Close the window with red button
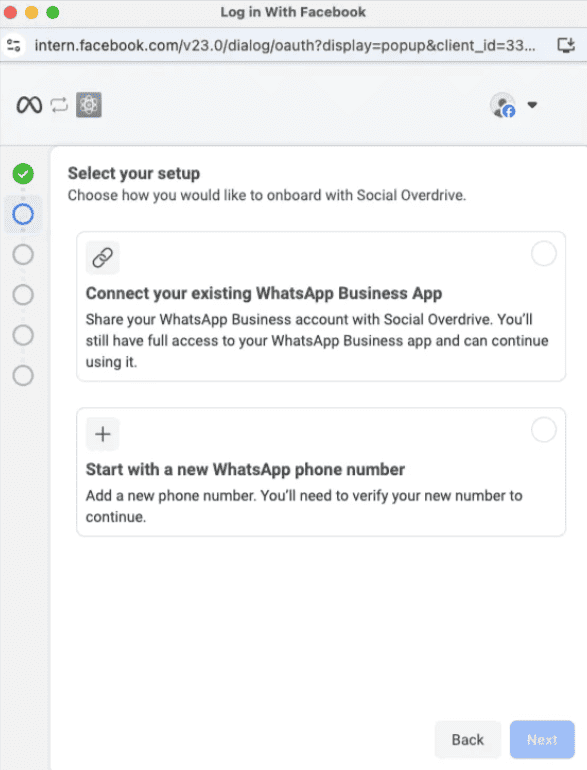587x770 pixels. tap(10, 12)
